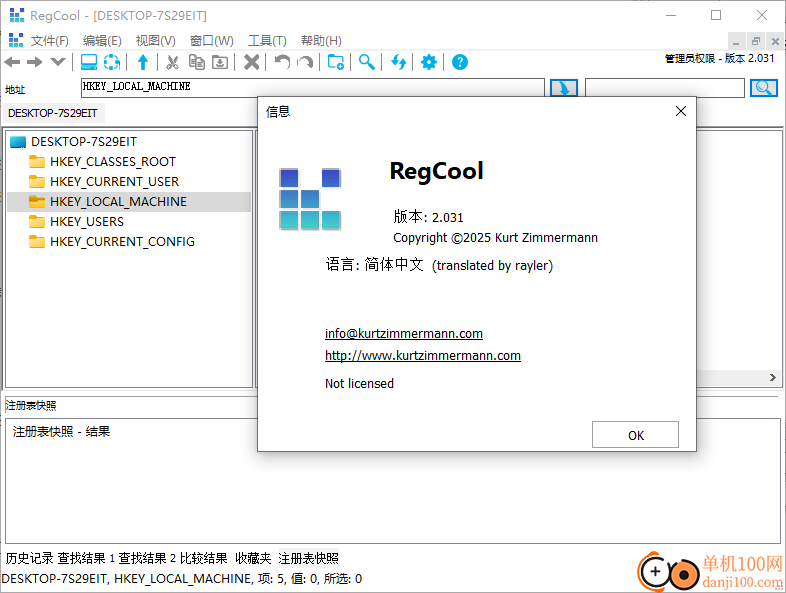Screen dimensions: 786x593
Task: Select the DESKTOP-7S29EIT document tab
Action: [x=53, y=113]
